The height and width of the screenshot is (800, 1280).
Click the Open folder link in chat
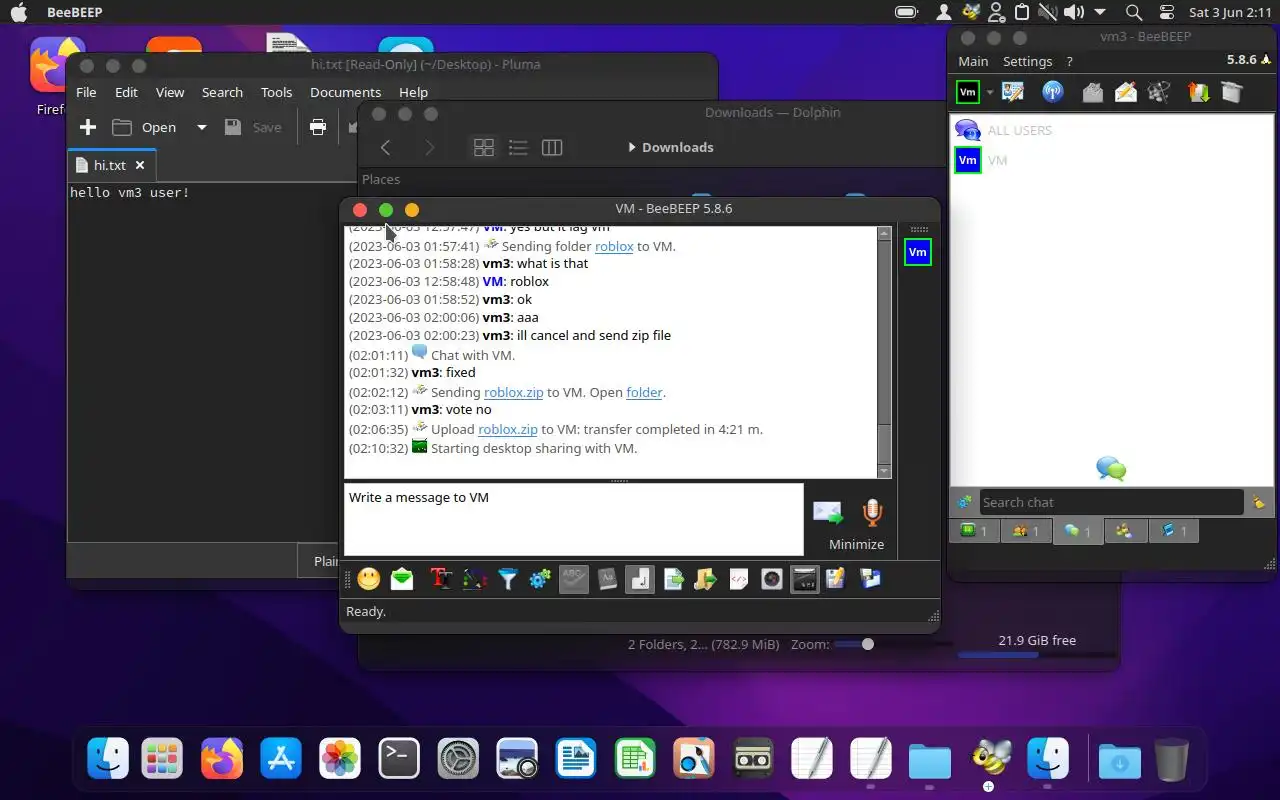(645, 392)
